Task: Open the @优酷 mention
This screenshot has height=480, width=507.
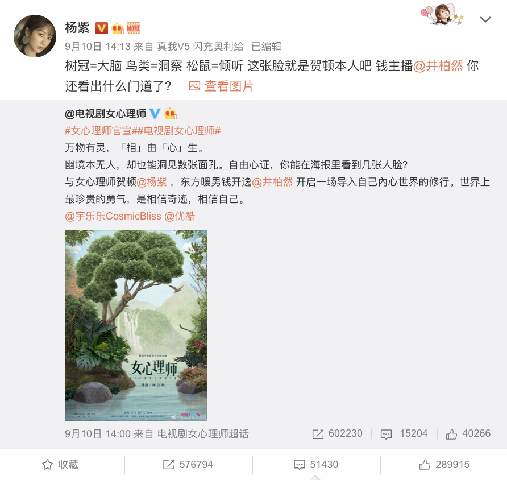Action: click(x=180, y=216)
